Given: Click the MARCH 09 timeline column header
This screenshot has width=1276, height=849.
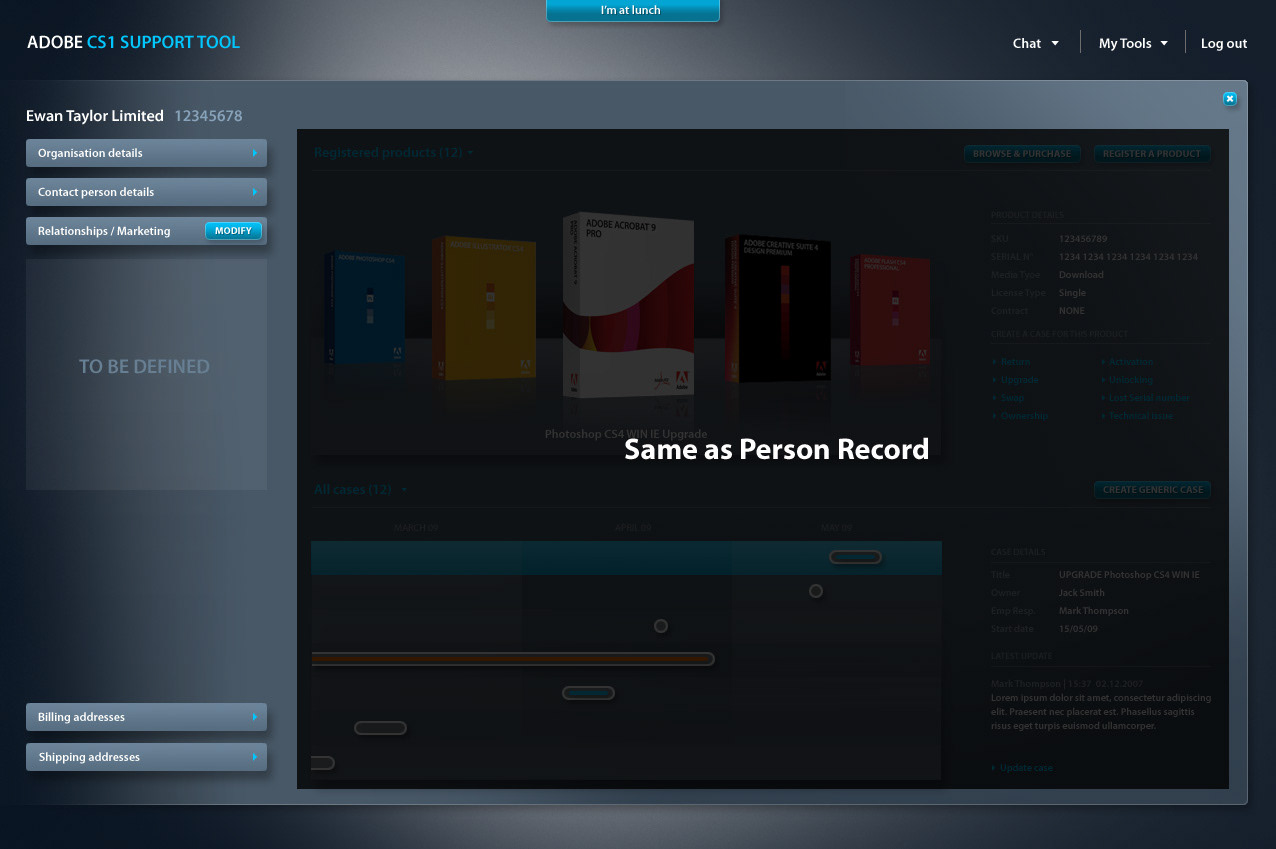Looking at the screenshot, I should pyautogui.click(x=416, y=527).
